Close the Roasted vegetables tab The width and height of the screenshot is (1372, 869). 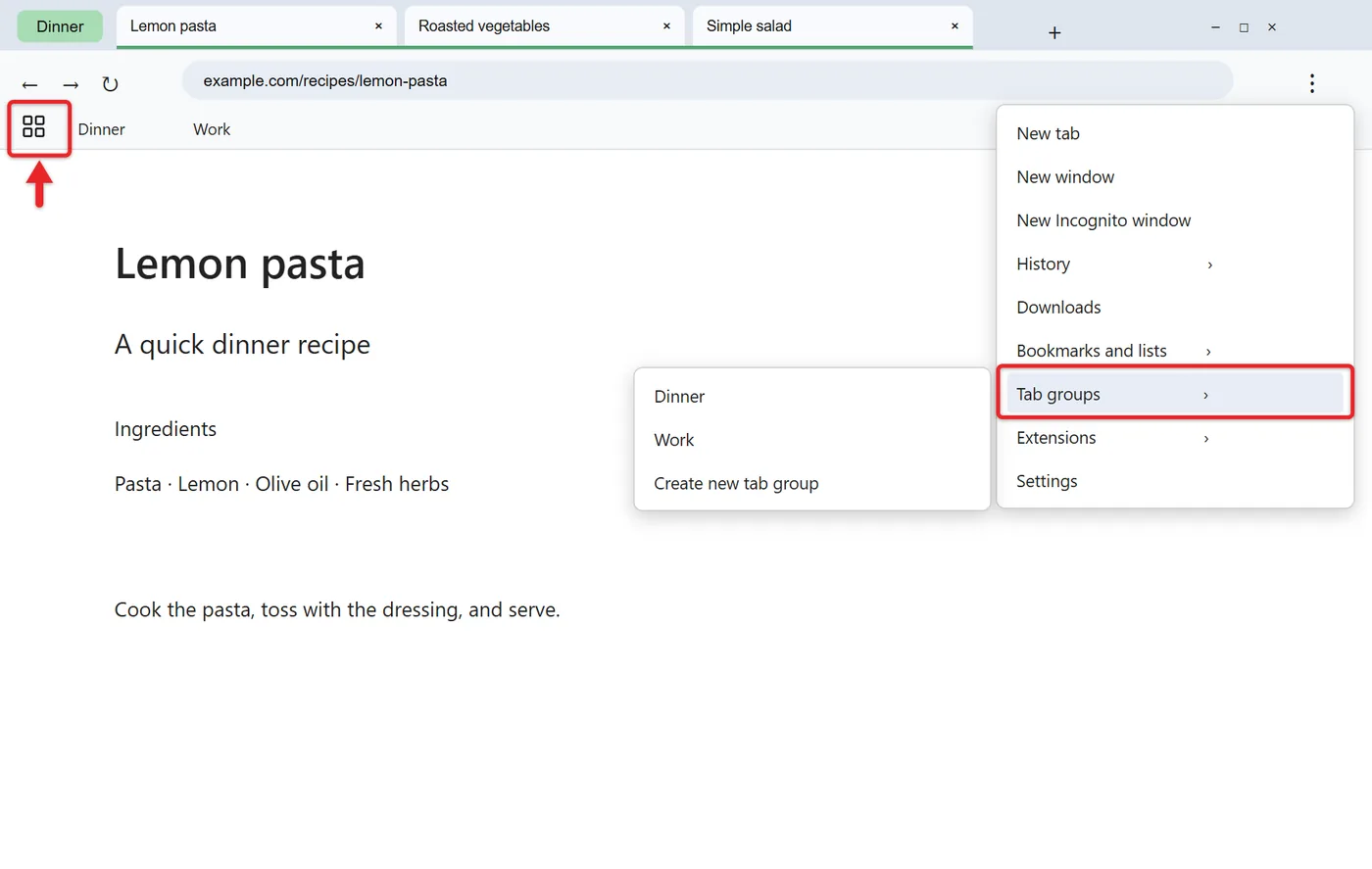(666, 26)
